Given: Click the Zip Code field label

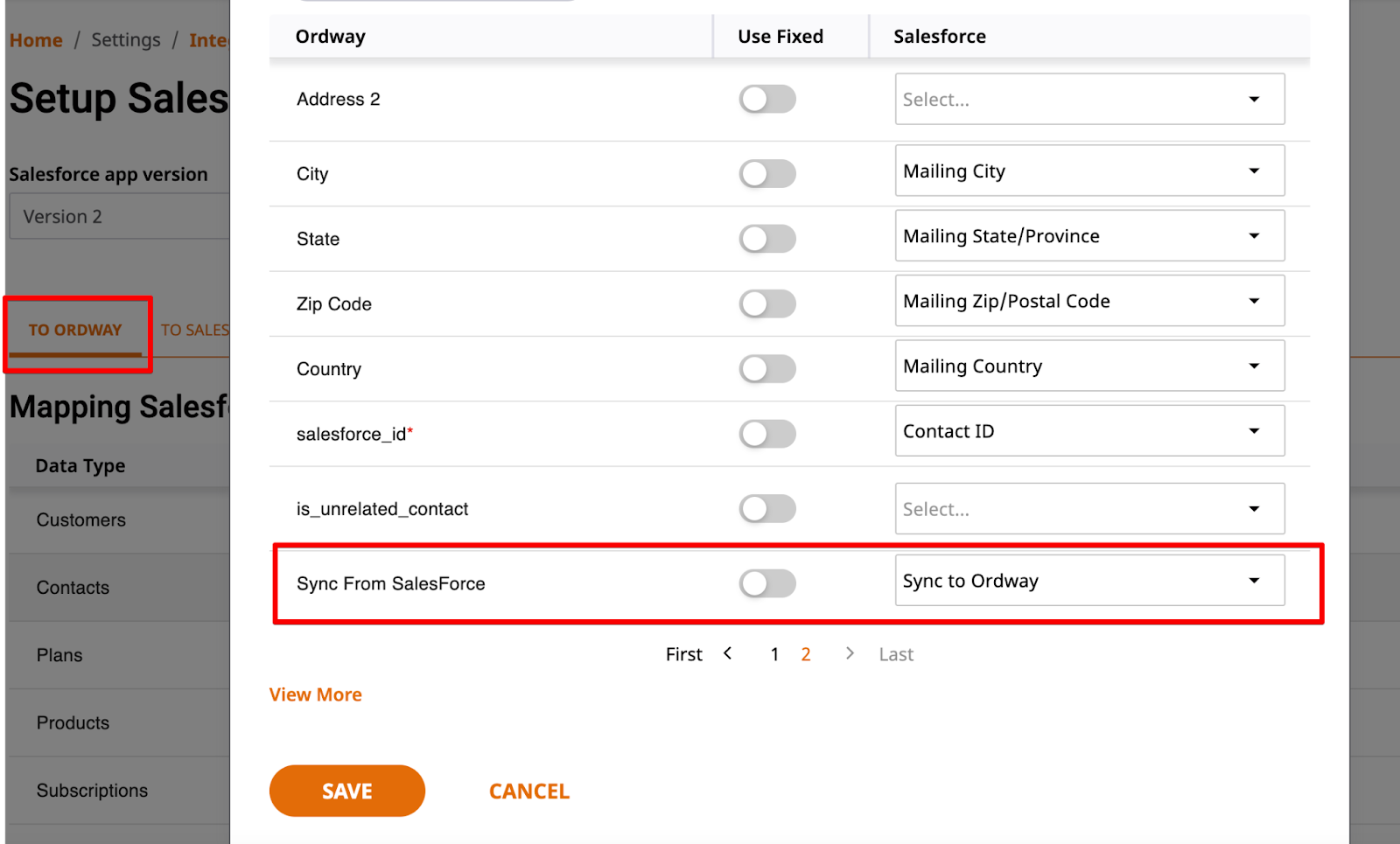Looking at the screenshot, I should tap(333, 303).
